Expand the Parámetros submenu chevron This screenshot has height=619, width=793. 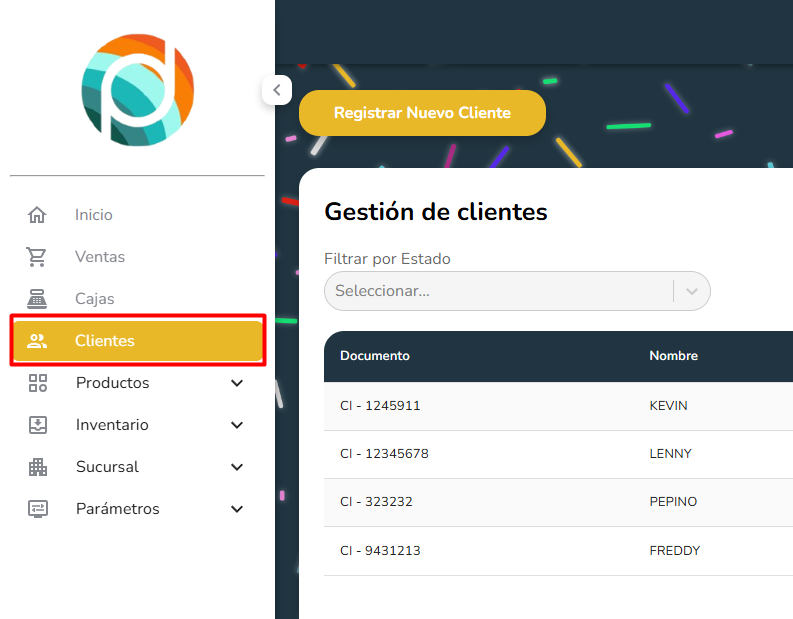237,509
